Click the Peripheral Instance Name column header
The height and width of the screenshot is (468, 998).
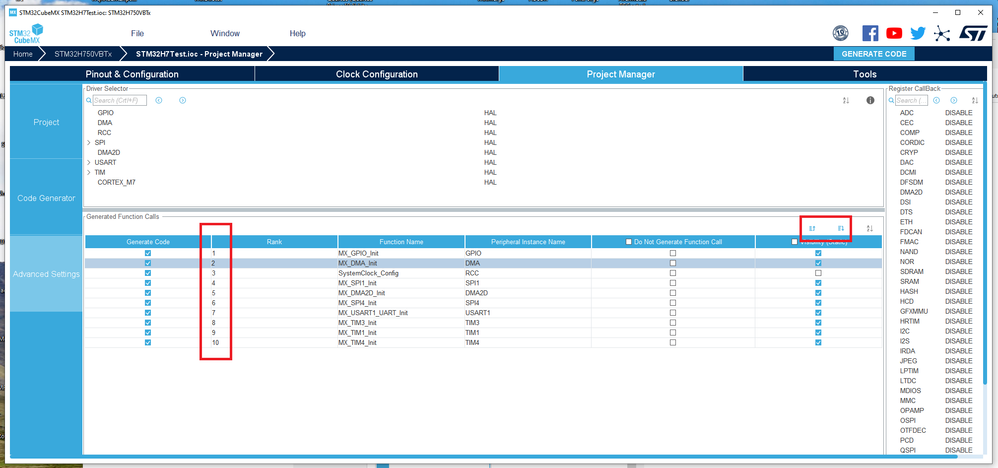pyautogui.click(x=528, y=242)
